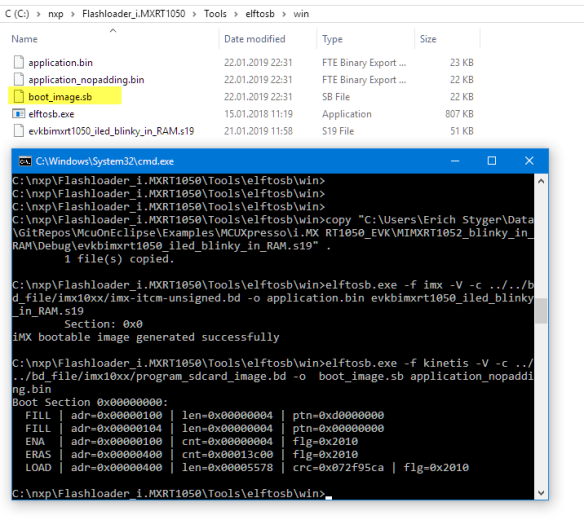Select the boot_image.sb file icon
The height and width of the screenshot is (520, 584).
pos(19,96)
